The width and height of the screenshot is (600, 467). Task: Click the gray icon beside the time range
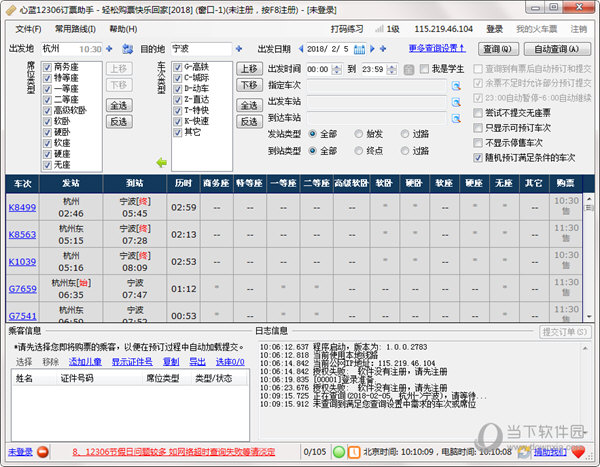(409, 69)
